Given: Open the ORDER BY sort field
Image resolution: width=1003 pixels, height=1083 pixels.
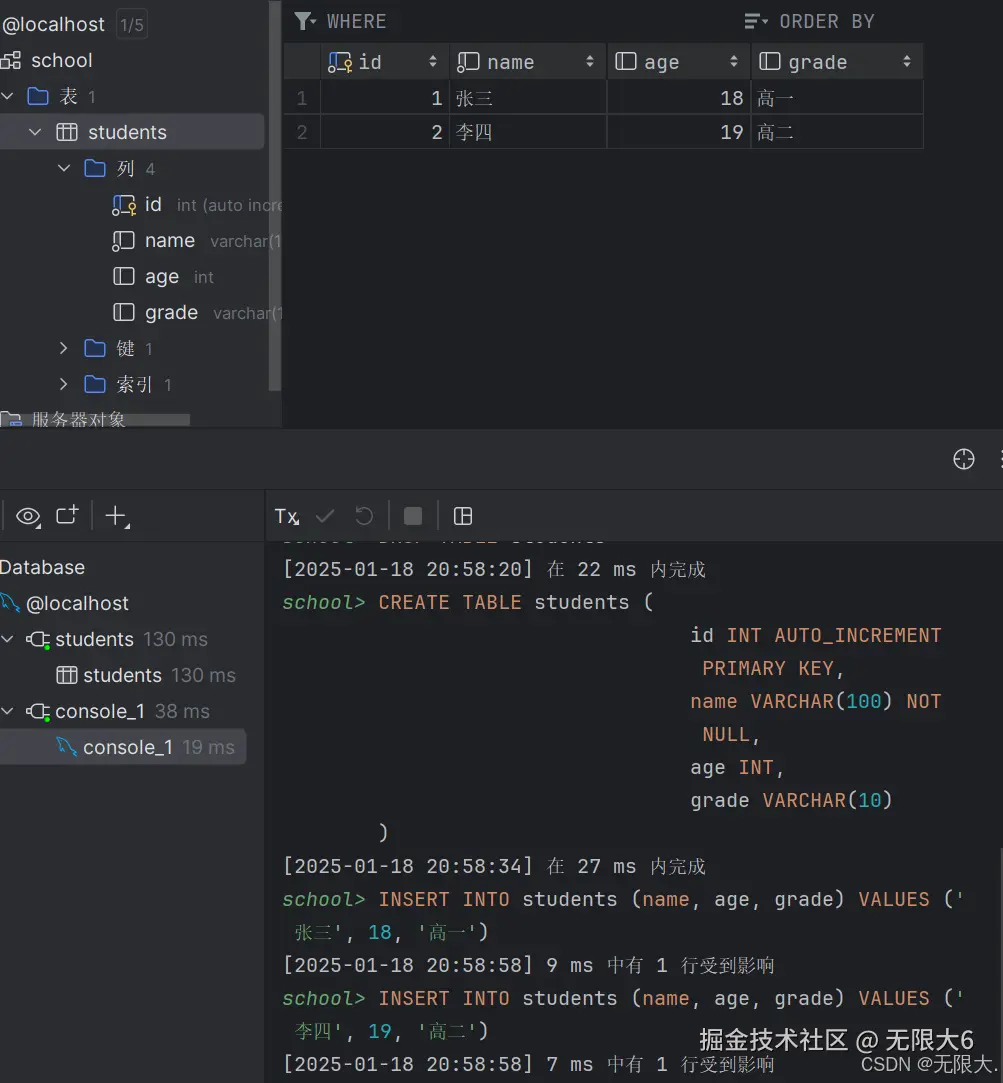Looking at the screenshot, I should 826,21.
